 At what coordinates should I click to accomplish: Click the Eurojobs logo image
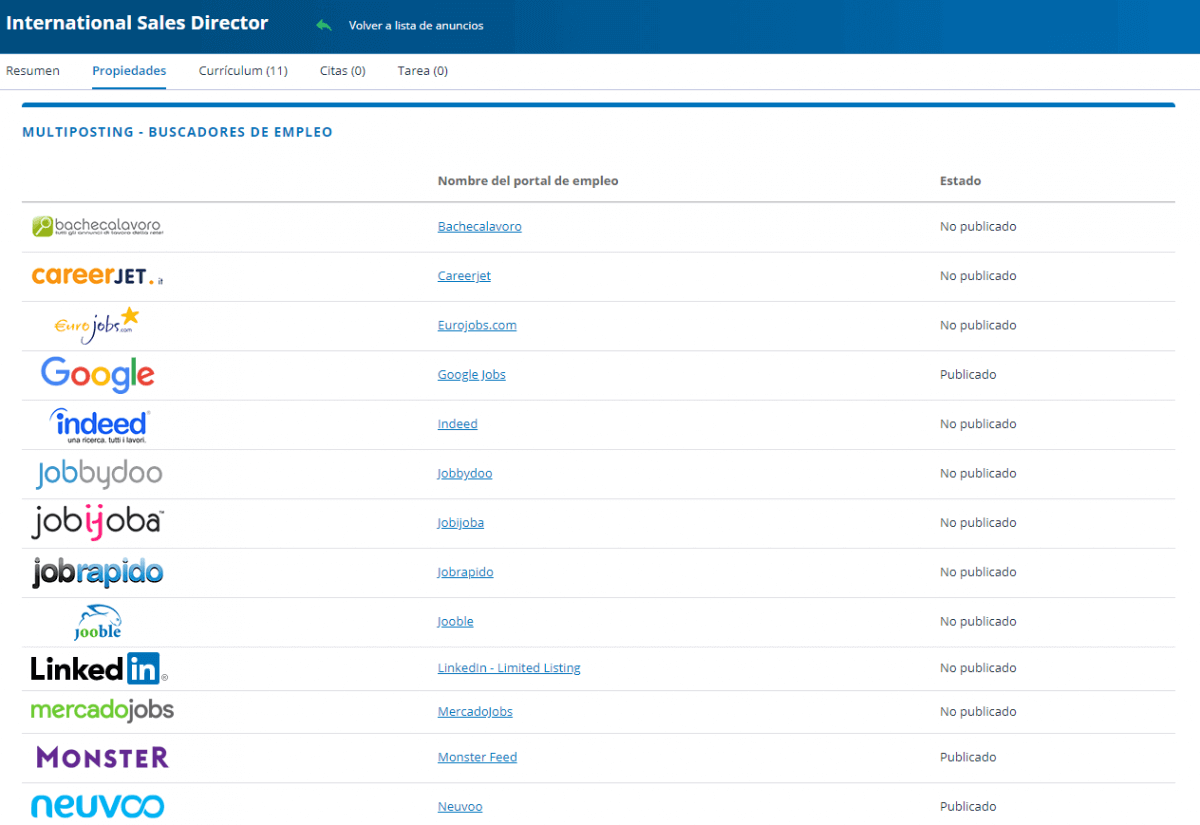coord(96,326)
